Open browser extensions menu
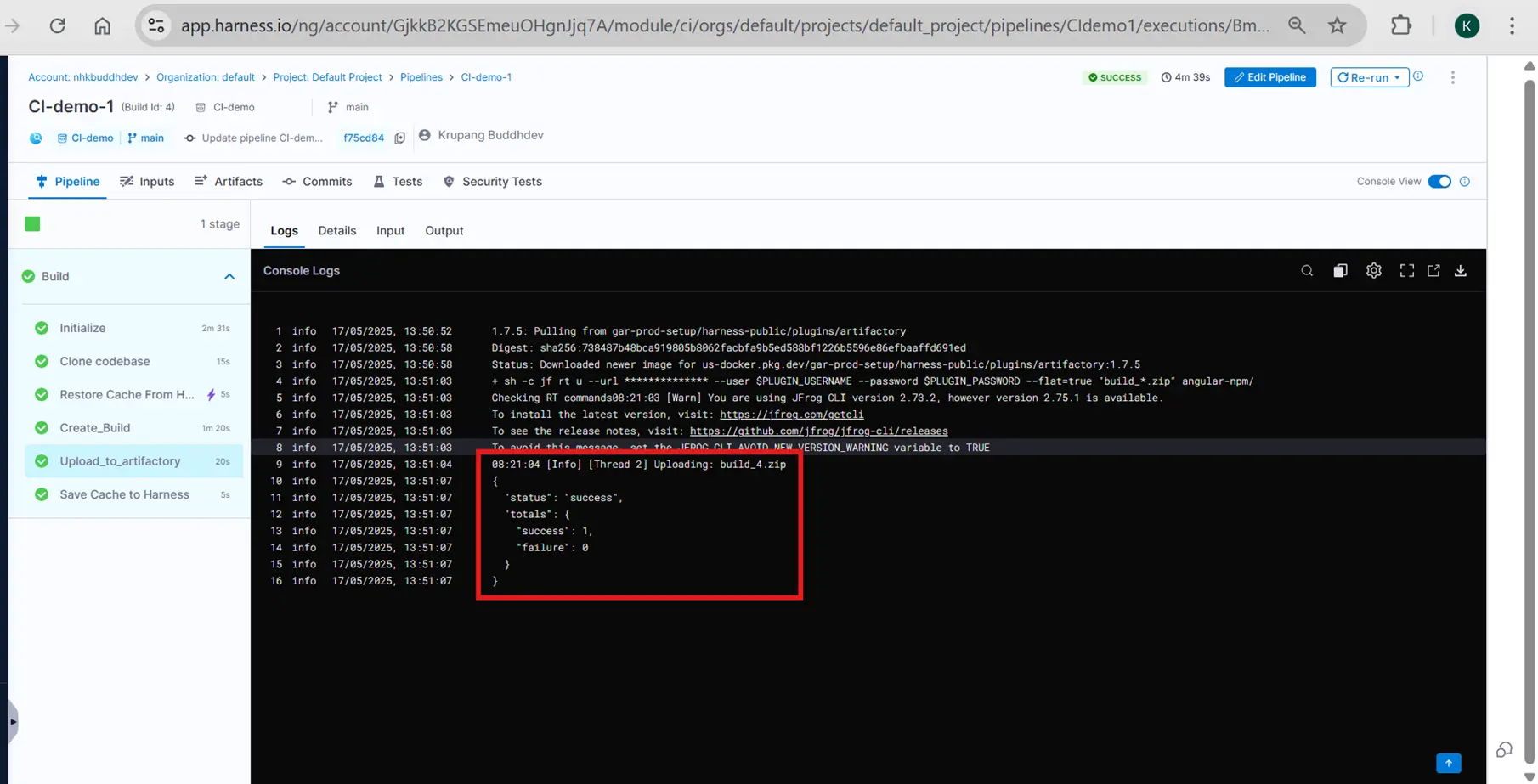 1401,25
